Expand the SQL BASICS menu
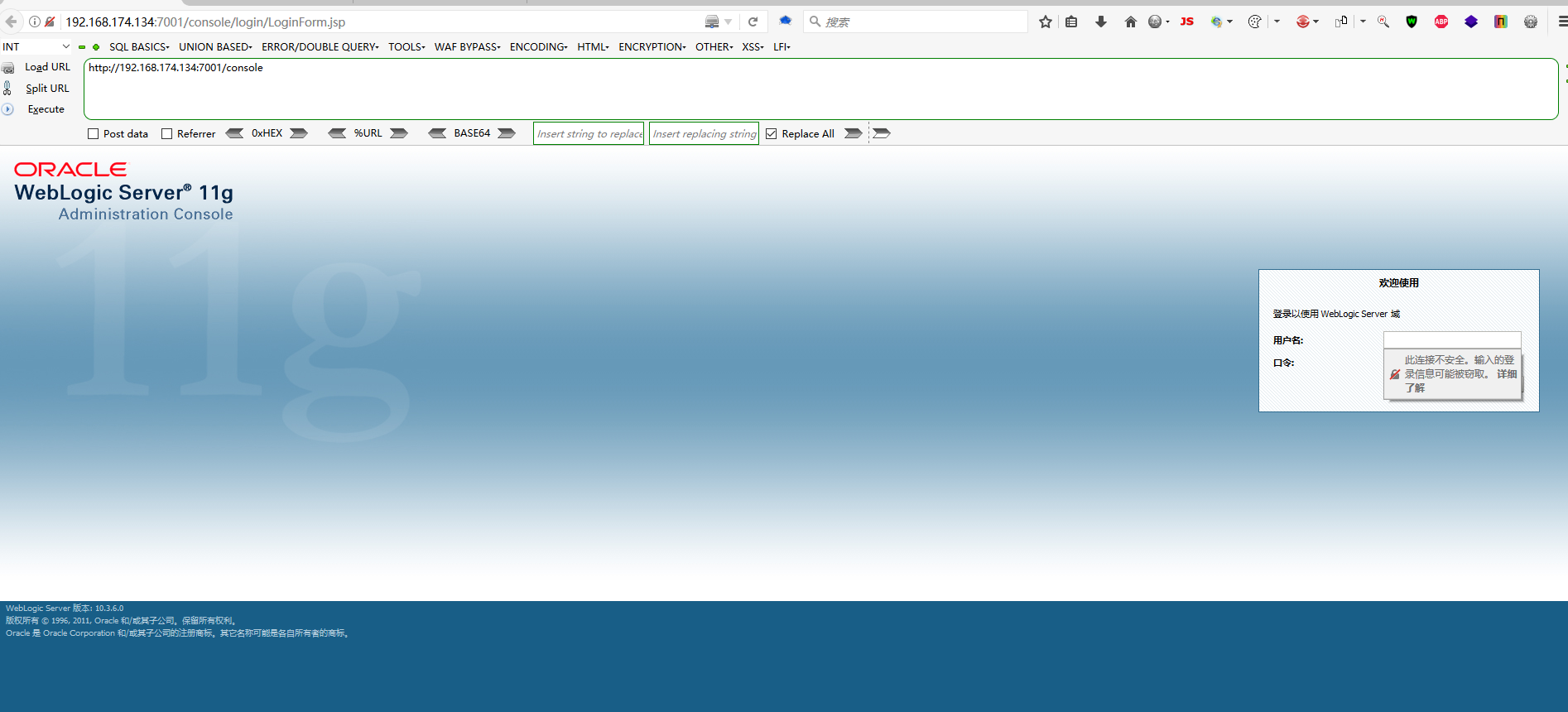1568x712 pixels. 139,47
